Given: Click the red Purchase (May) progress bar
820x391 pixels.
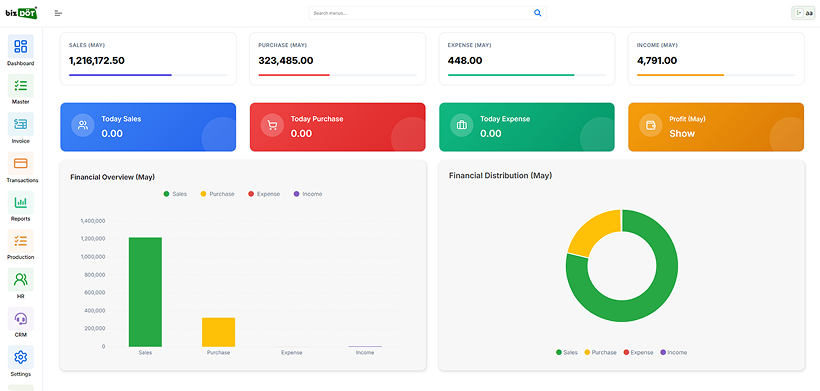Looking at the screenshot, I should 294,75.
